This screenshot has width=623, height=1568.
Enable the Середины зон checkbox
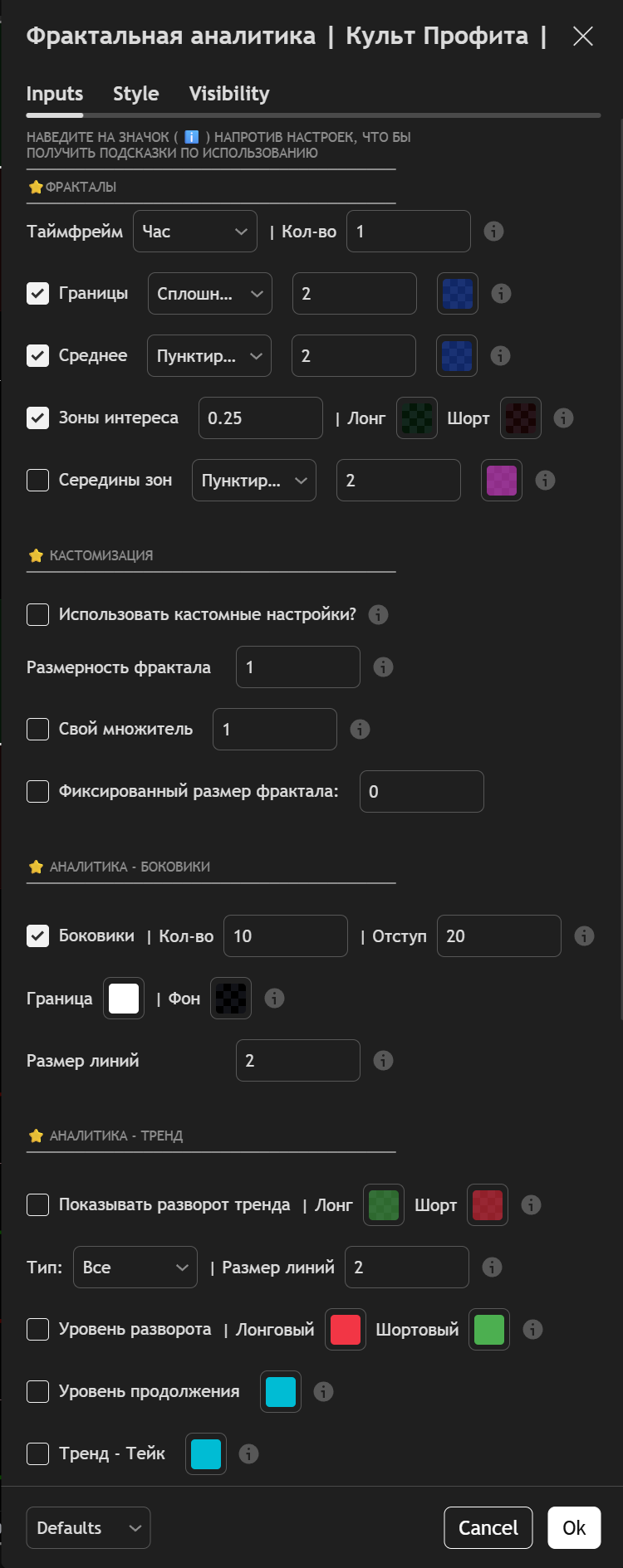click(37, 481)
